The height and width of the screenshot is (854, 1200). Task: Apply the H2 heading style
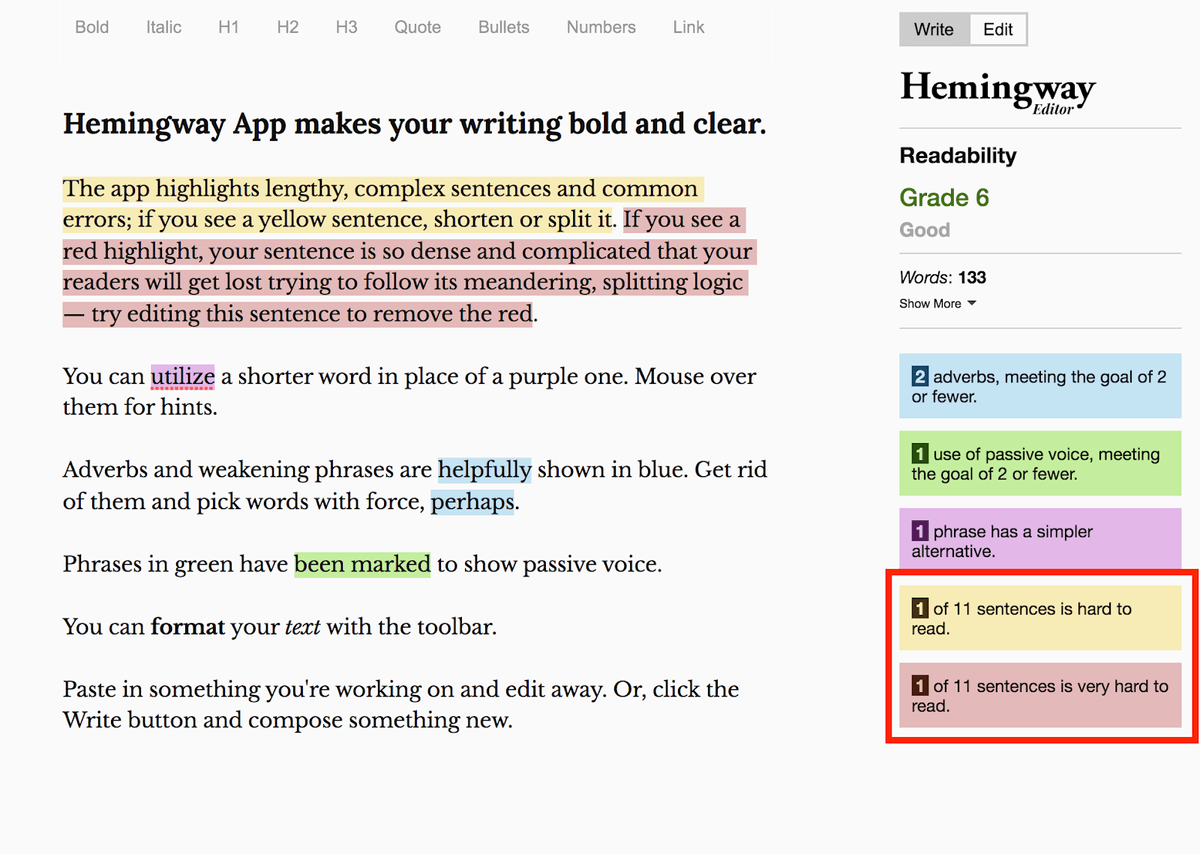pyautogui.click(x=287, y=27)
